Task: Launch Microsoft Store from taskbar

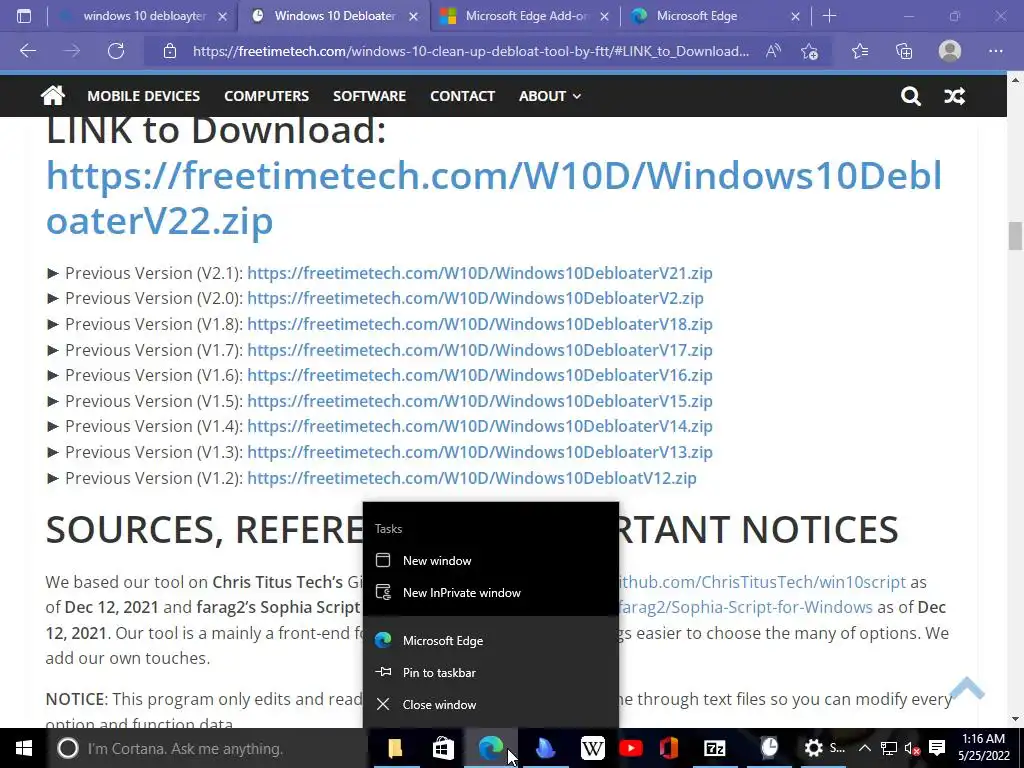Action: (x=443, y=748)
